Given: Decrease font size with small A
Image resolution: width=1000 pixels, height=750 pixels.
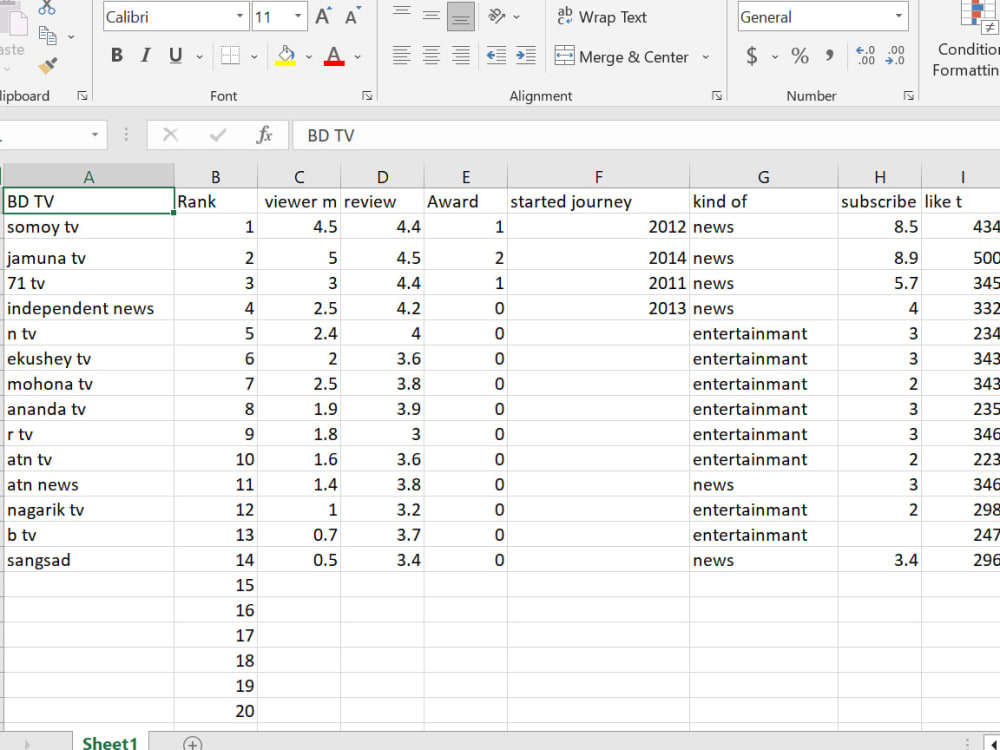Looking at the screenshot, I should (352, 17).
